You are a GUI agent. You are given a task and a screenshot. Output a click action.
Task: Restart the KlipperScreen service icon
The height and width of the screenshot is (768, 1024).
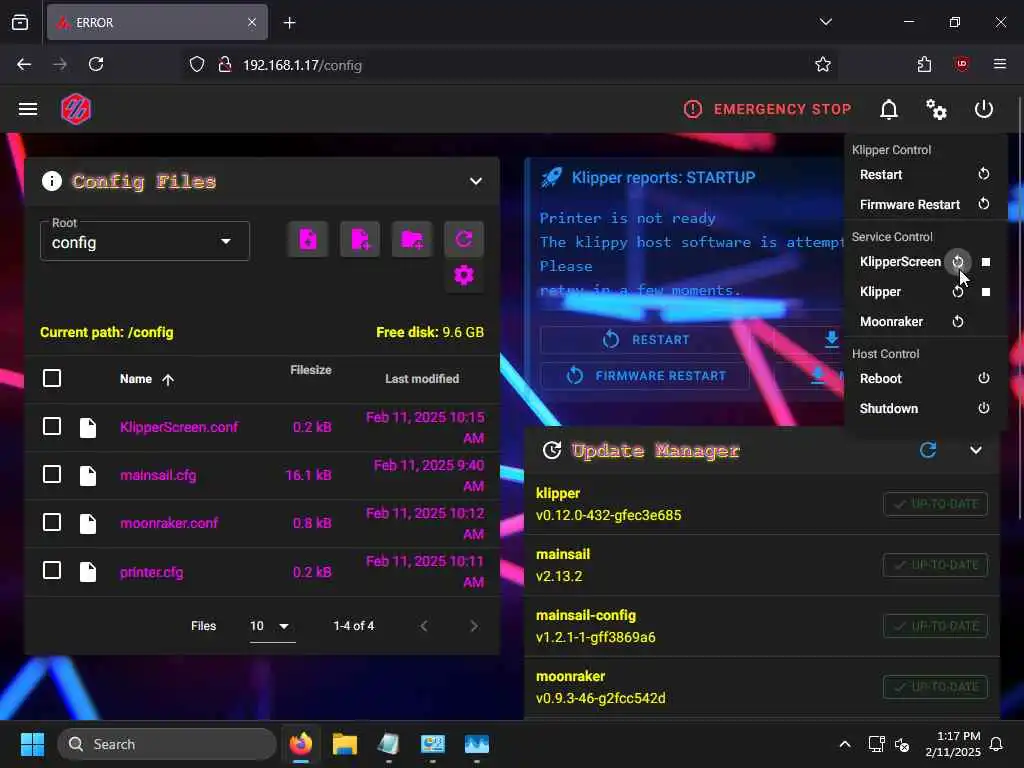pos(957,262)
